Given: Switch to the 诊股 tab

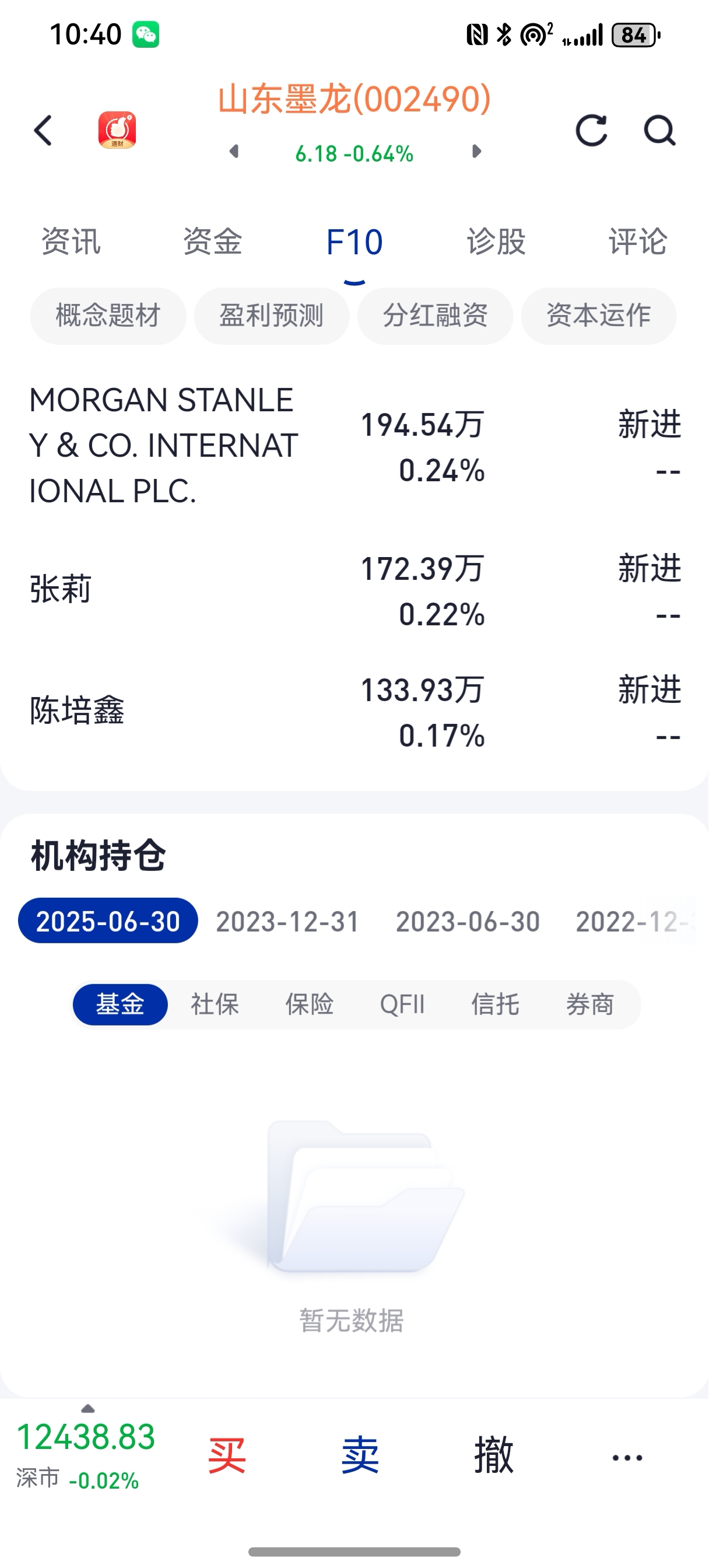Looking at the screenshot, I should click(x=496, y=242).
